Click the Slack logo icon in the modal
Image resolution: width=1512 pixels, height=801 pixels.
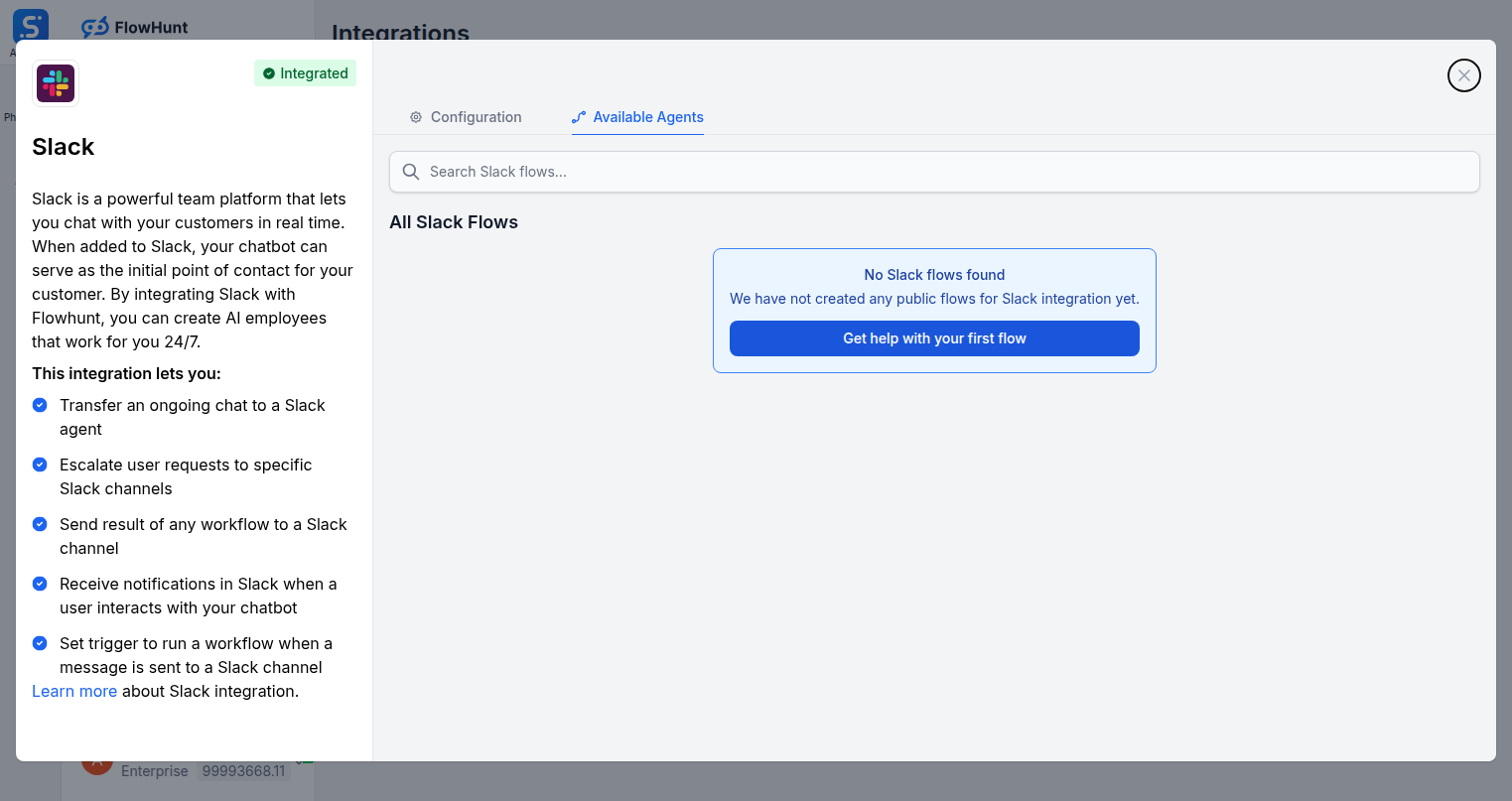point(55,83)
